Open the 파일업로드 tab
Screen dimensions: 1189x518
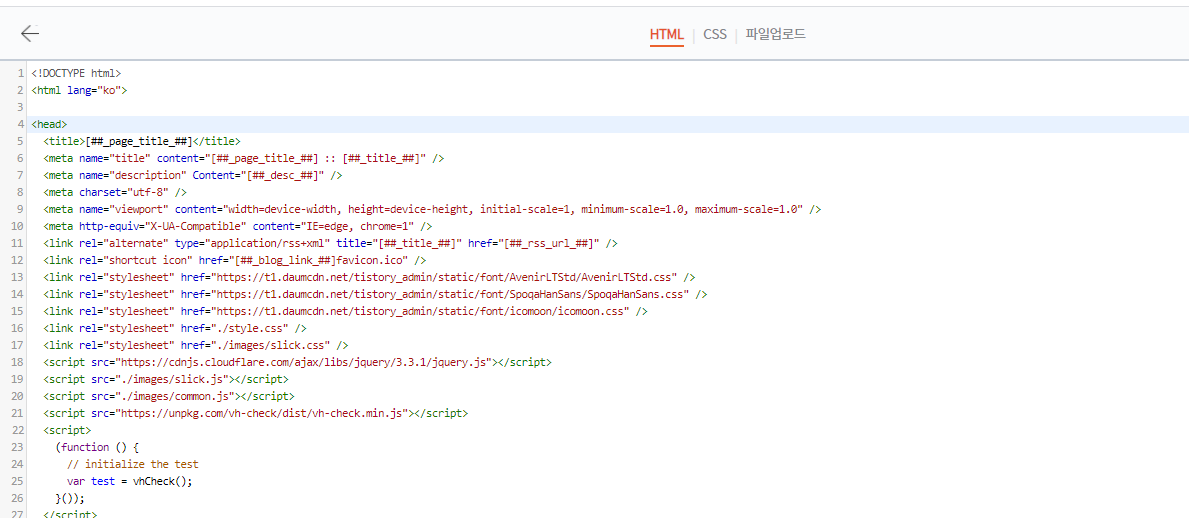(x=775, y=35)
